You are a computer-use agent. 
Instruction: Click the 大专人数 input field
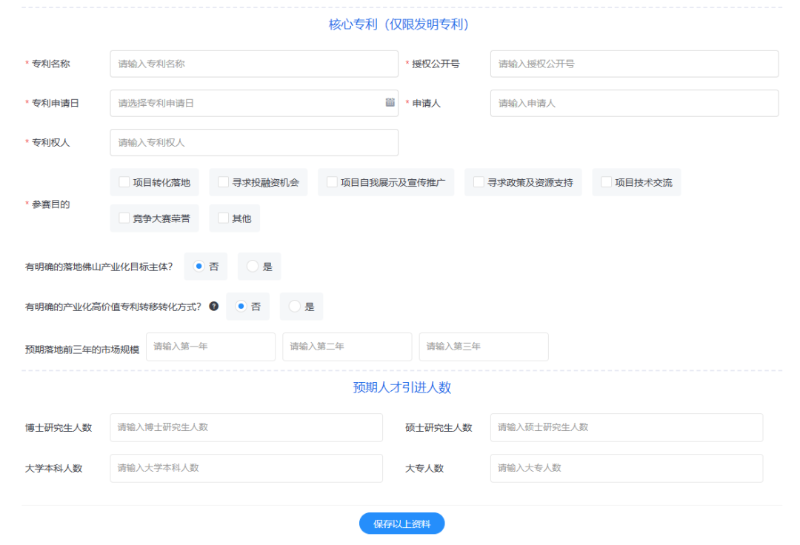pyautogui.click(x=626, y=468)
